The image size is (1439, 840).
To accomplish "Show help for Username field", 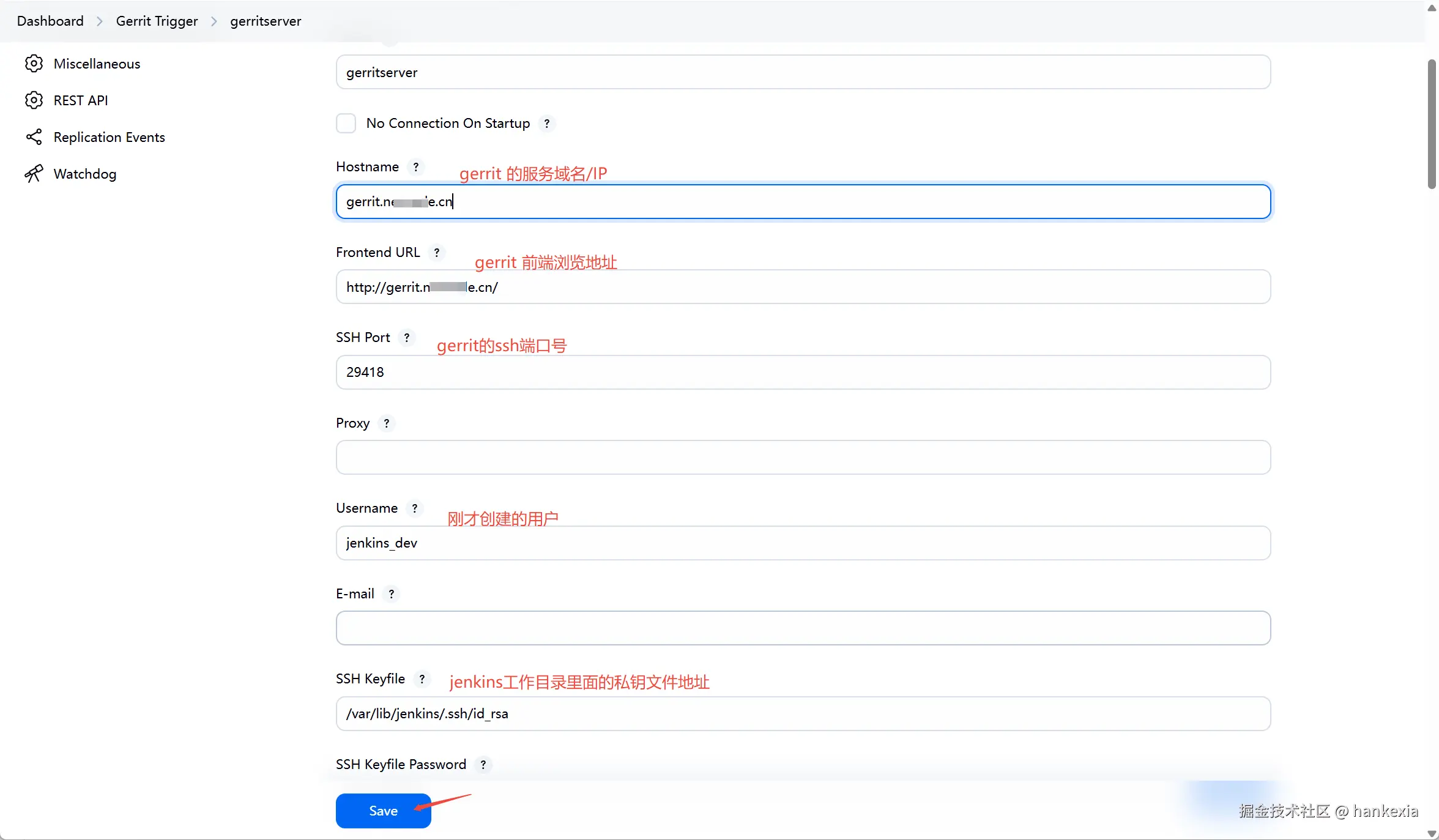I will coord(414,508).
